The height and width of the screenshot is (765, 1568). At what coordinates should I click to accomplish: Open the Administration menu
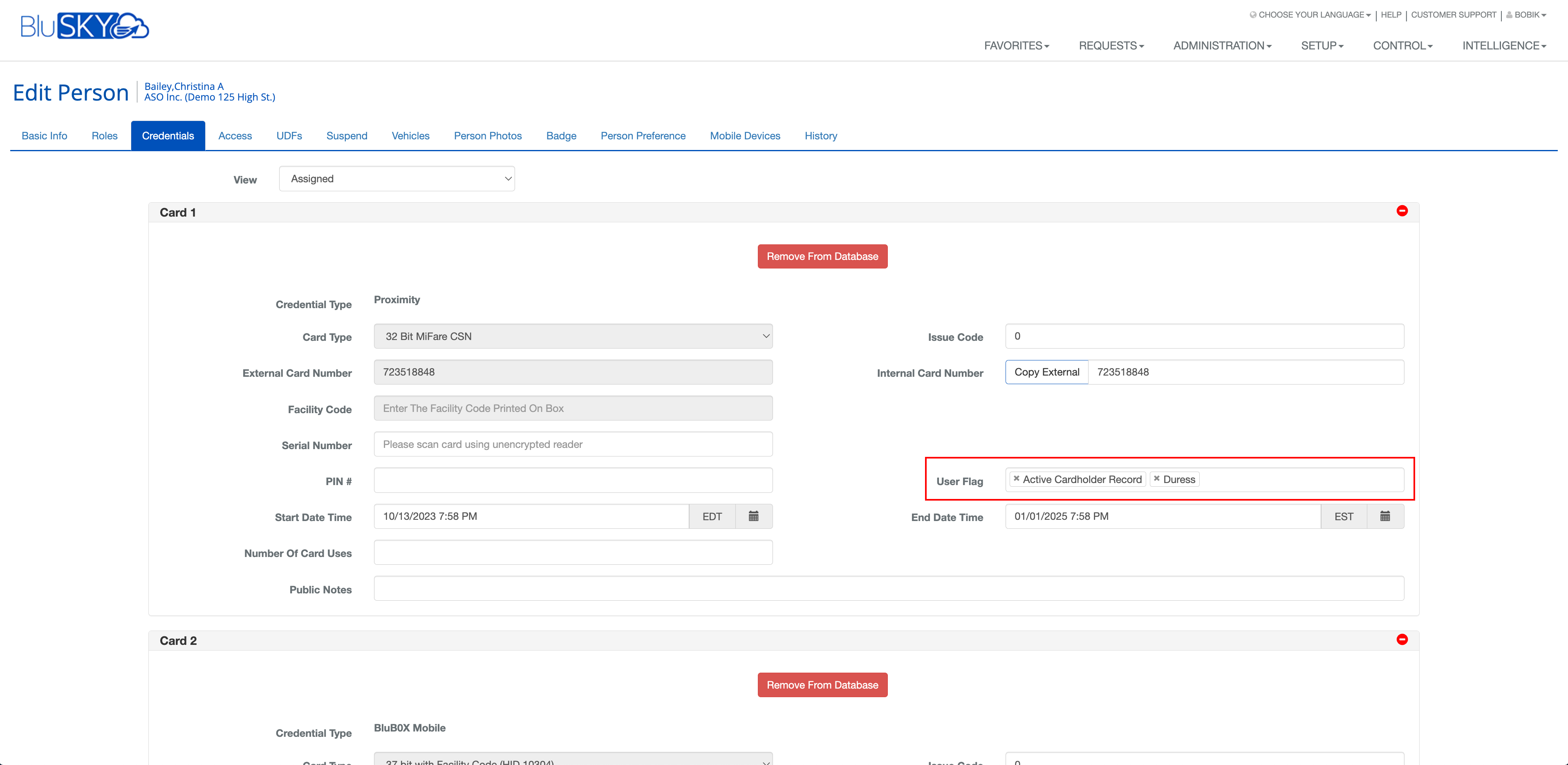[1222, 46]
